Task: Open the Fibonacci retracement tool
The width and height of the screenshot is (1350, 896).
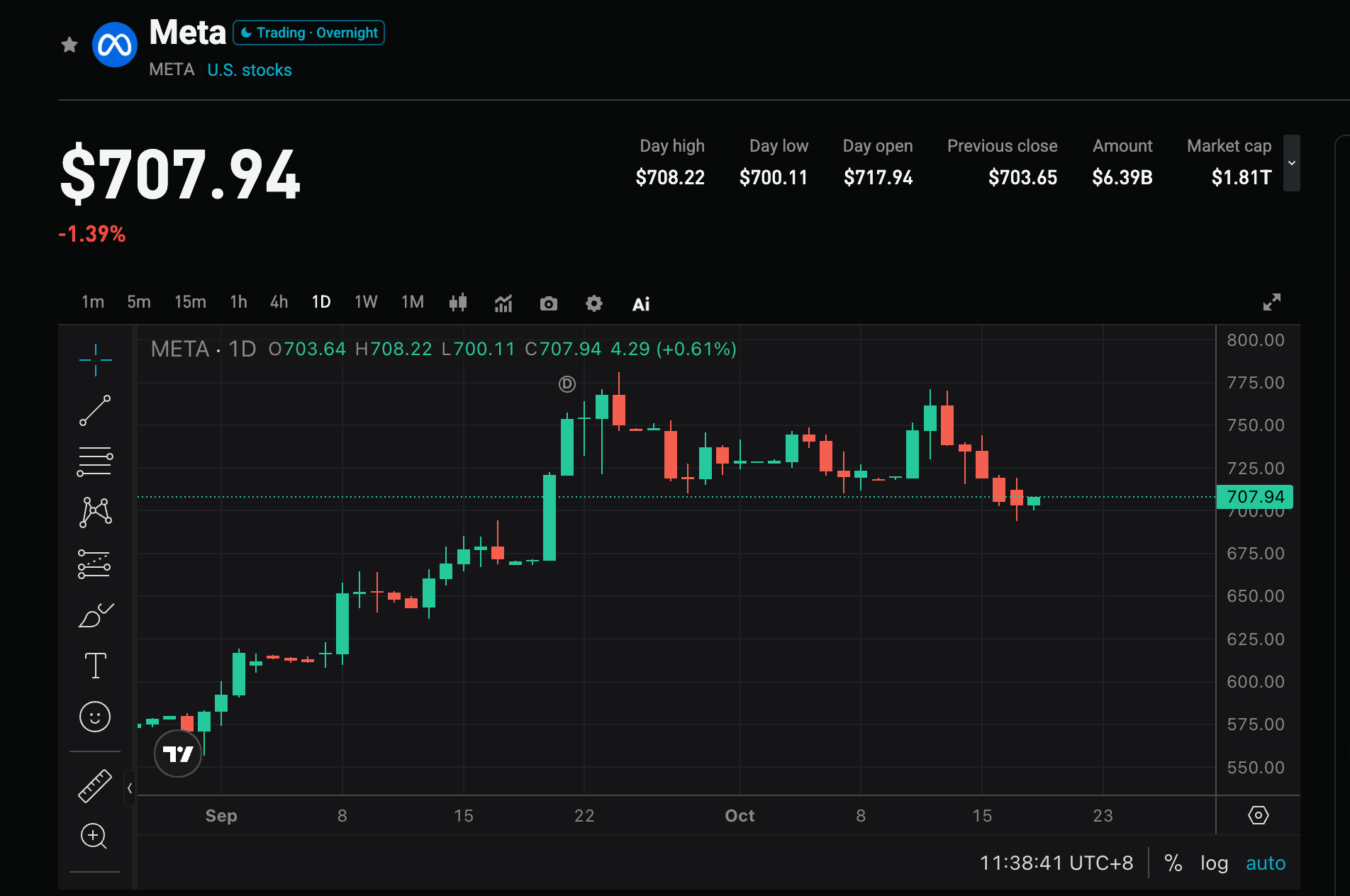Action: tap(95, 461)
